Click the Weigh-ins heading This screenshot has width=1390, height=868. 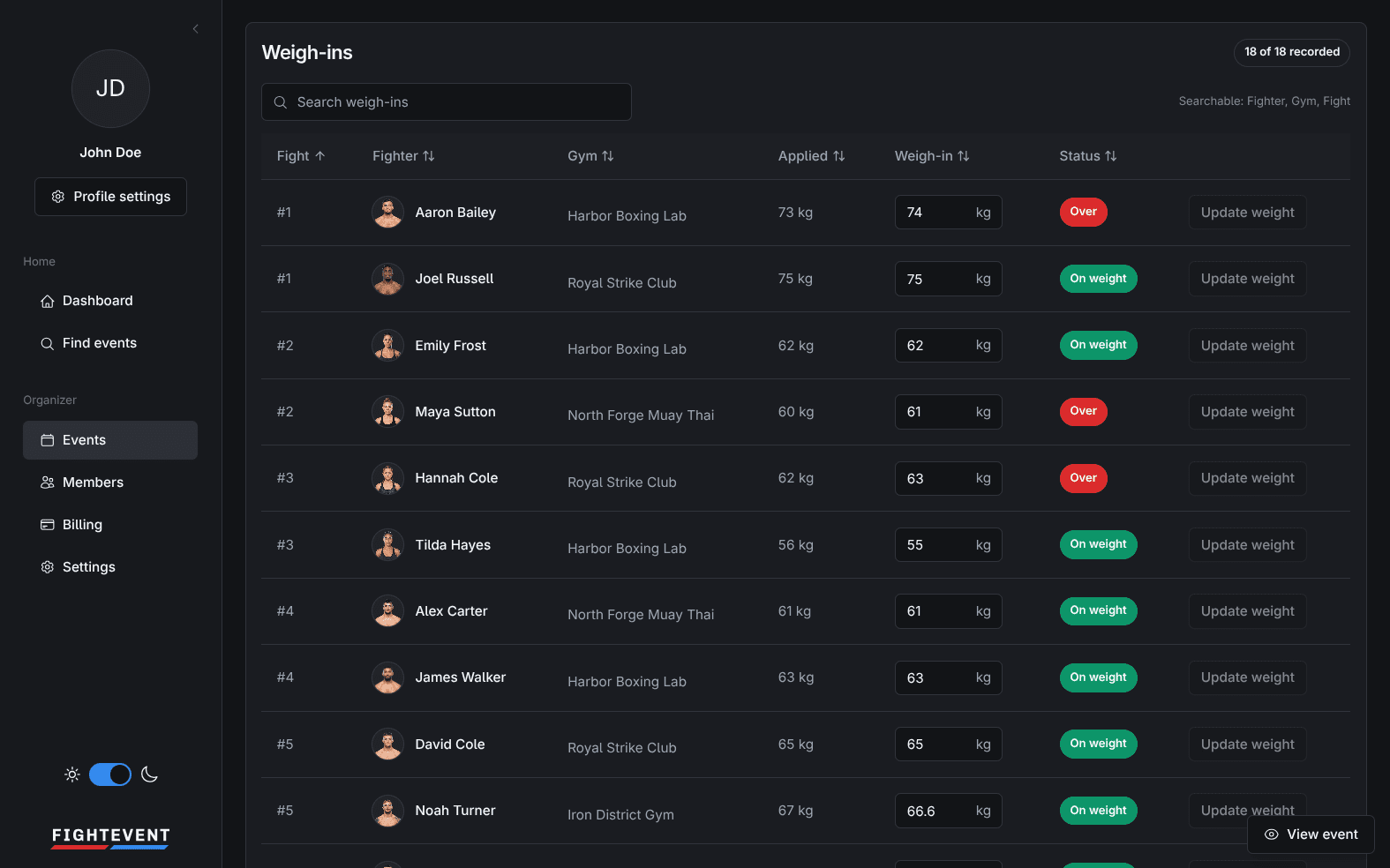tap(307, 53)
